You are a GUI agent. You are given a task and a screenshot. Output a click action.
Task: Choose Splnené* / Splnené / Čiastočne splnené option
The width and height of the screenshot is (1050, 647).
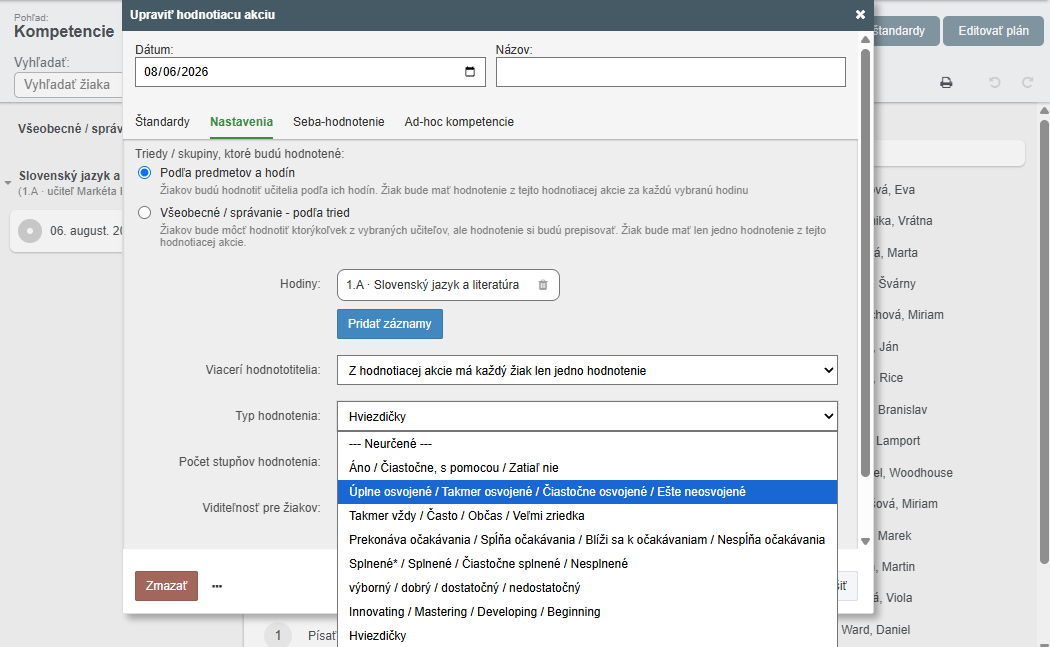click(x=587, y=564)
